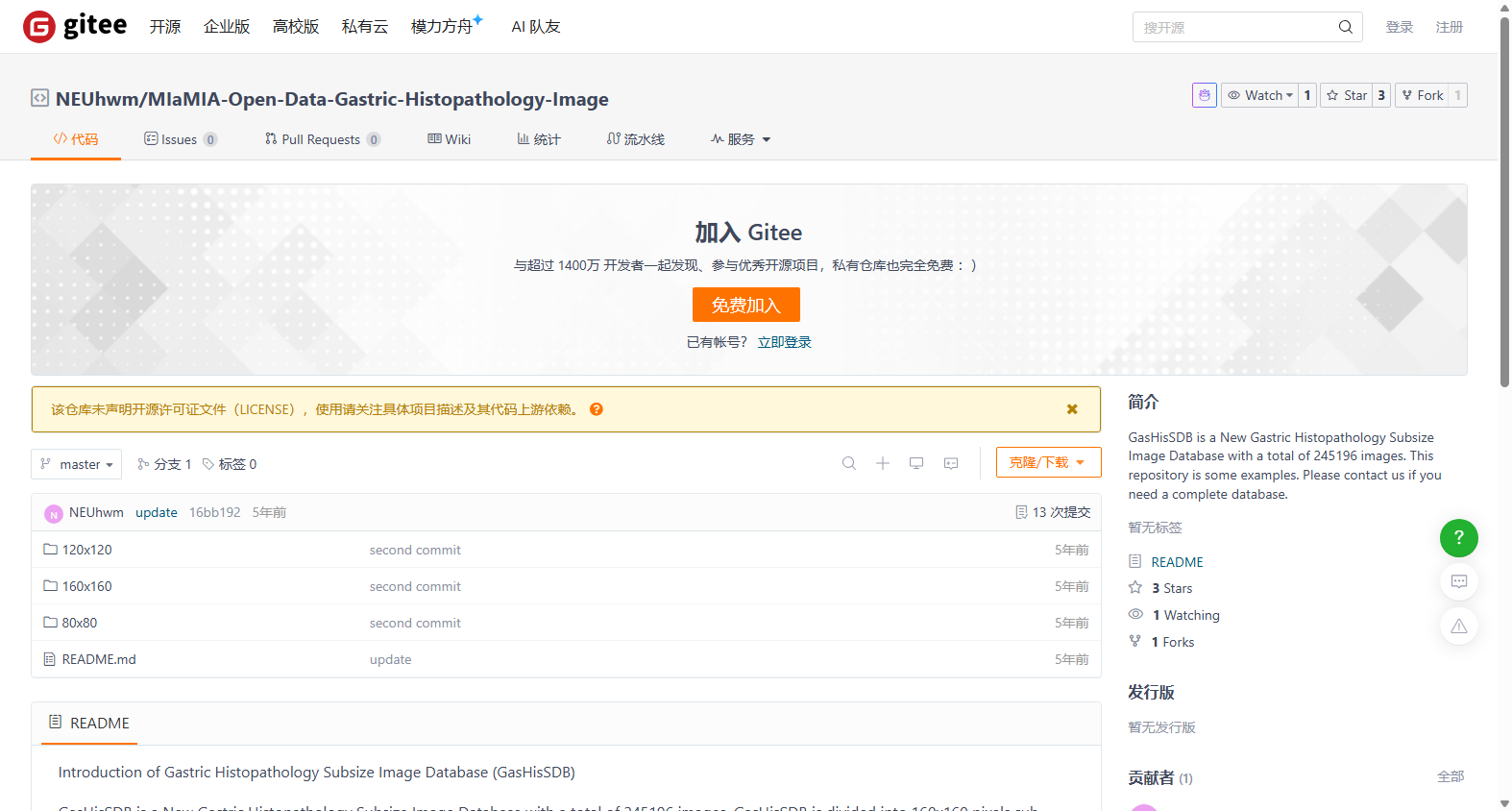
Task: Switch to the Issues tab
Action: [181, 139]
